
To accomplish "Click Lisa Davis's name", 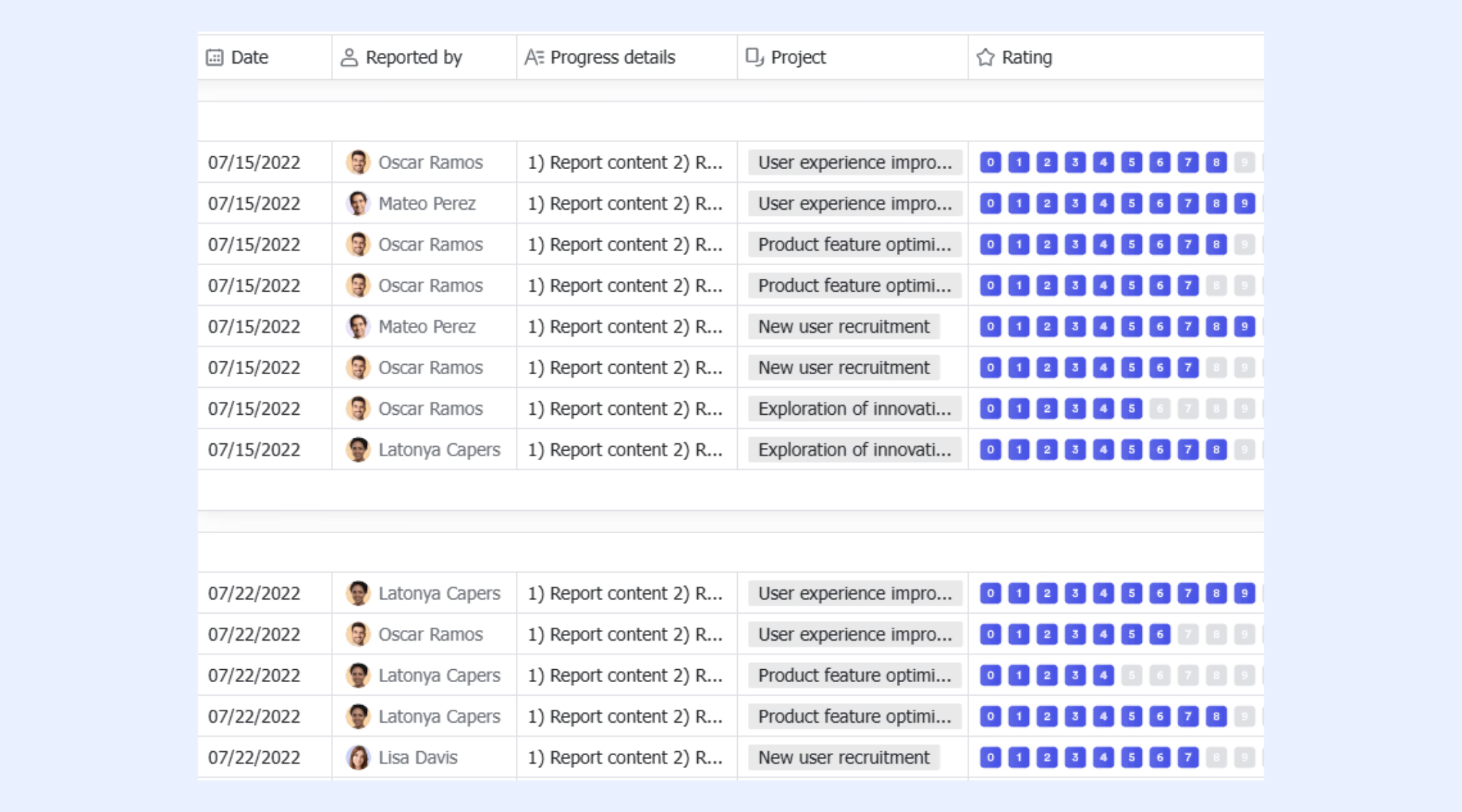I will click(418, 757).
